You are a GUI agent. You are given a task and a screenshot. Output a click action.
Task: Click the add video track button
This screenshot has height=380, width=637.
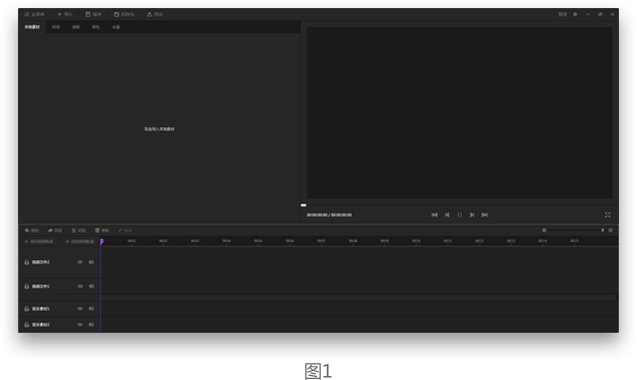(x=39, y=241)
